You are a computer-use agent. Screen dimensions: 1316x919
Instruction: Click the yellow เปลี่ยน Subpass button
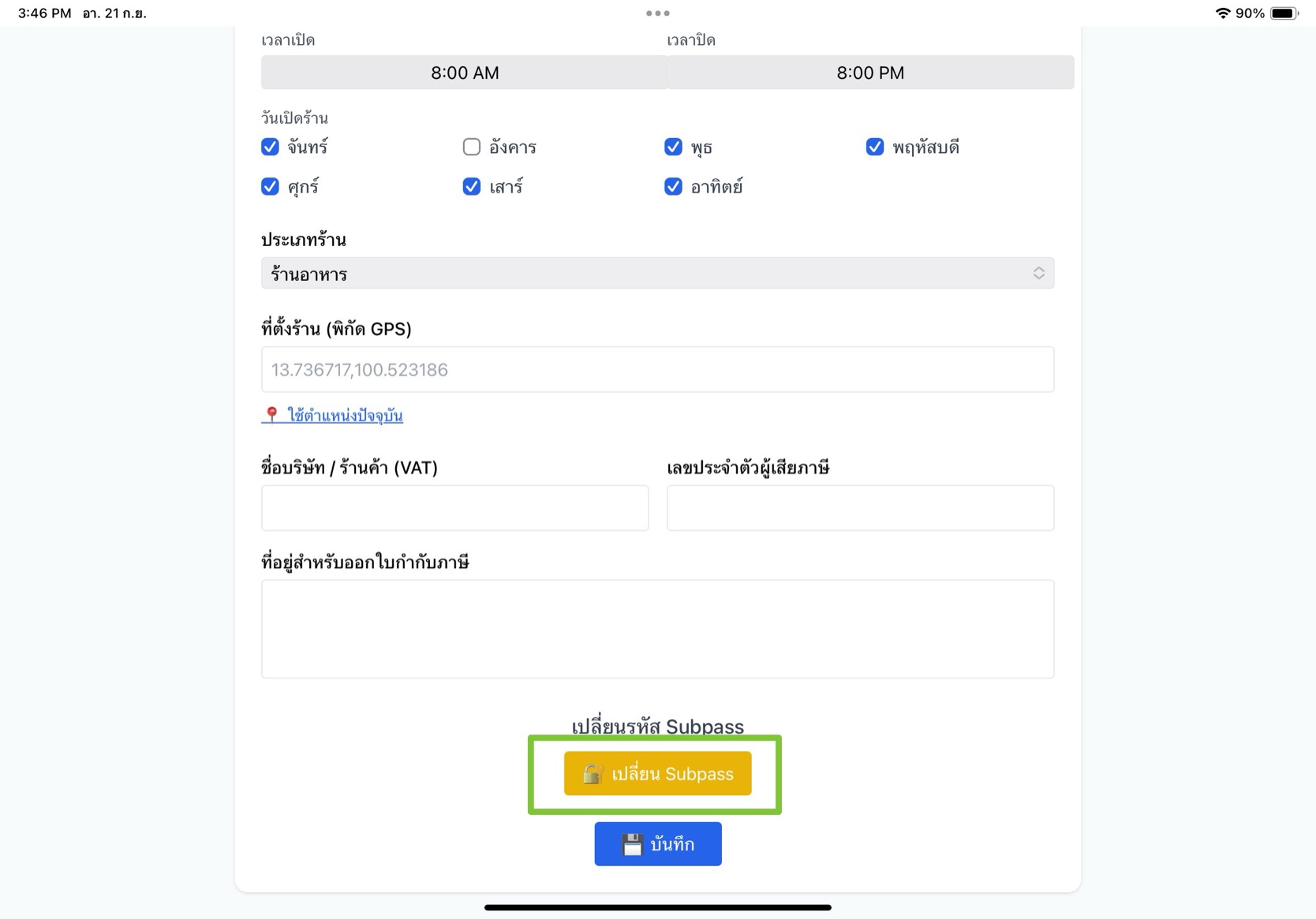point(657,774)
